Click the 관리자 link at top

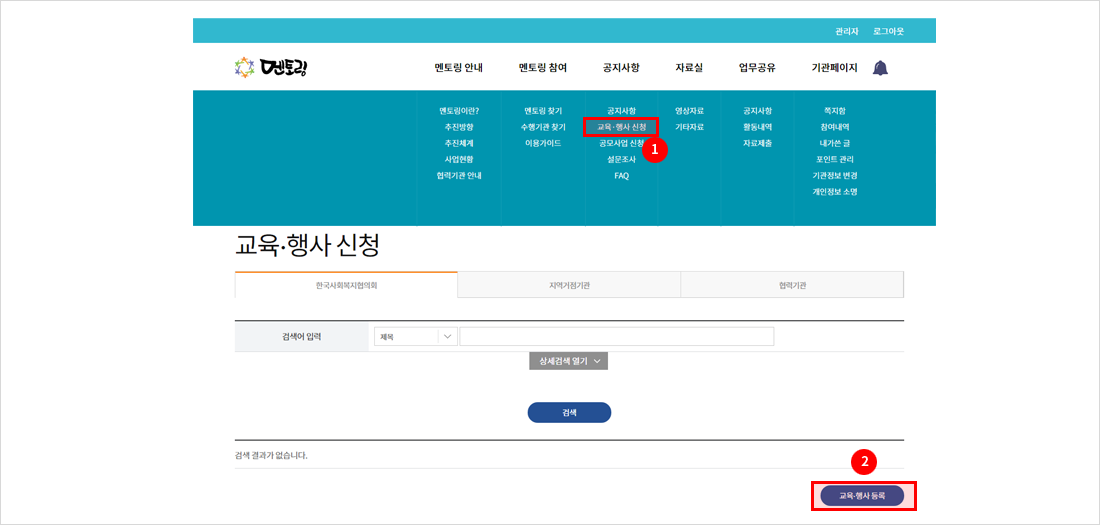[x=846, y=32]
